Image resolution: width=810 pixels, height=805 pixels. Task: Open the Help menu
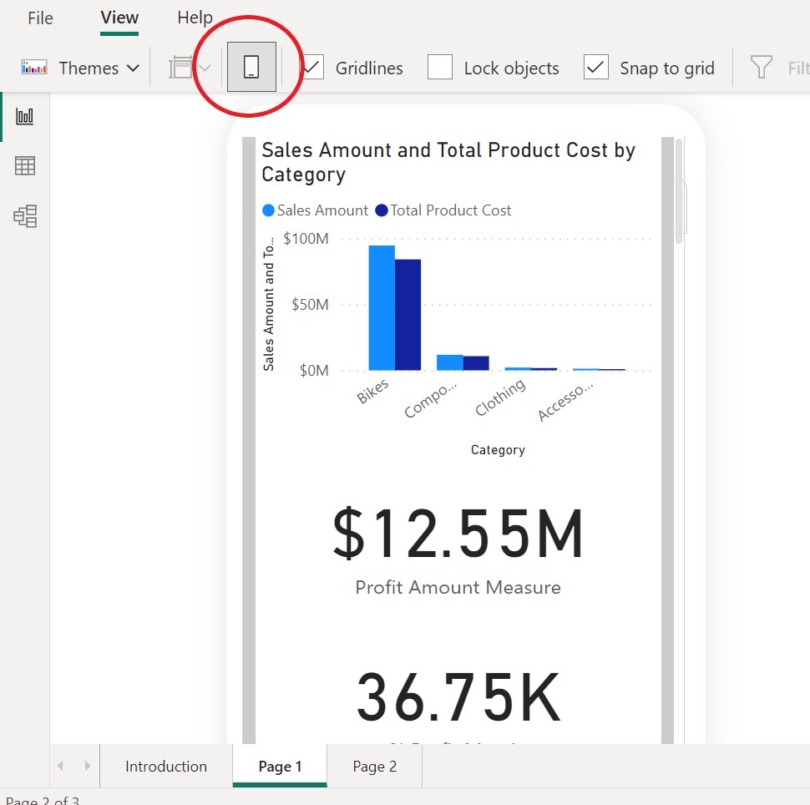pos(194,17)
